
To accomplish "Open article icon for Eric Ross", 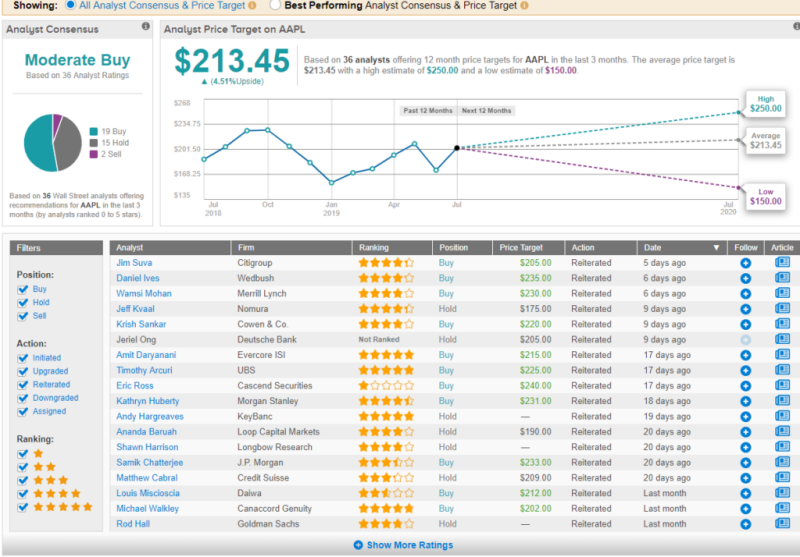I will click(x=782, y=385).
